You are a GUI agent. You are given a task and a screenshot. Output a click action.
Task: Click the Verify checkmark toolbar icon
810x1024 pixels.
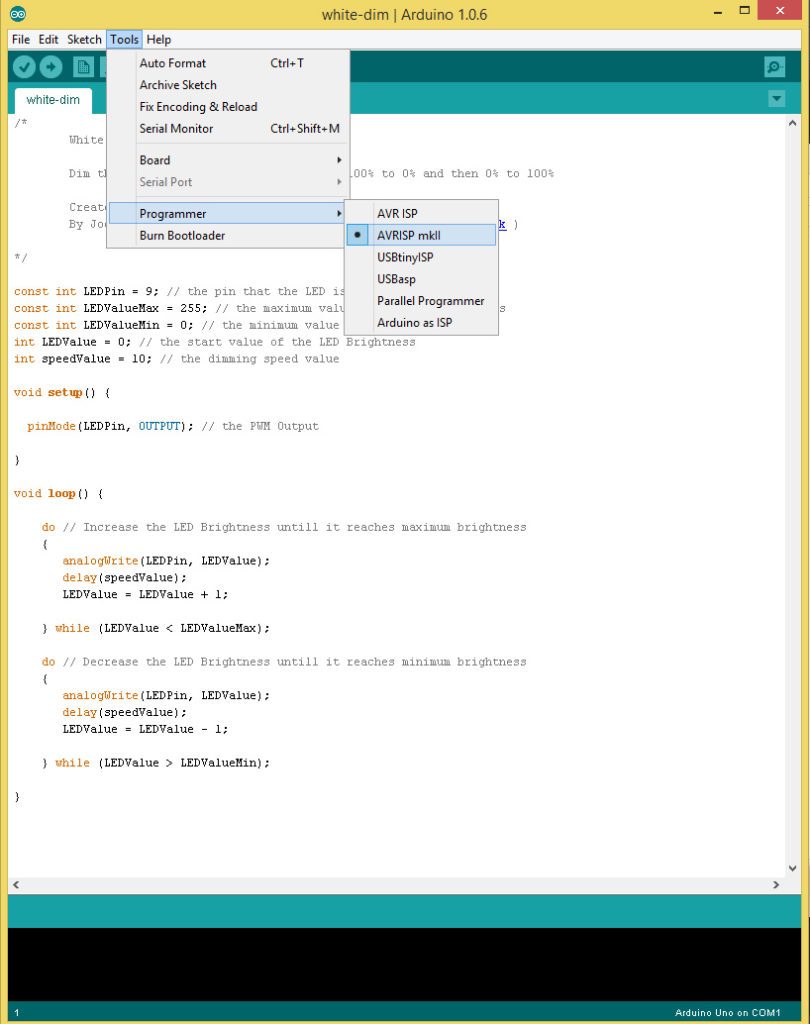coord(24,67)
